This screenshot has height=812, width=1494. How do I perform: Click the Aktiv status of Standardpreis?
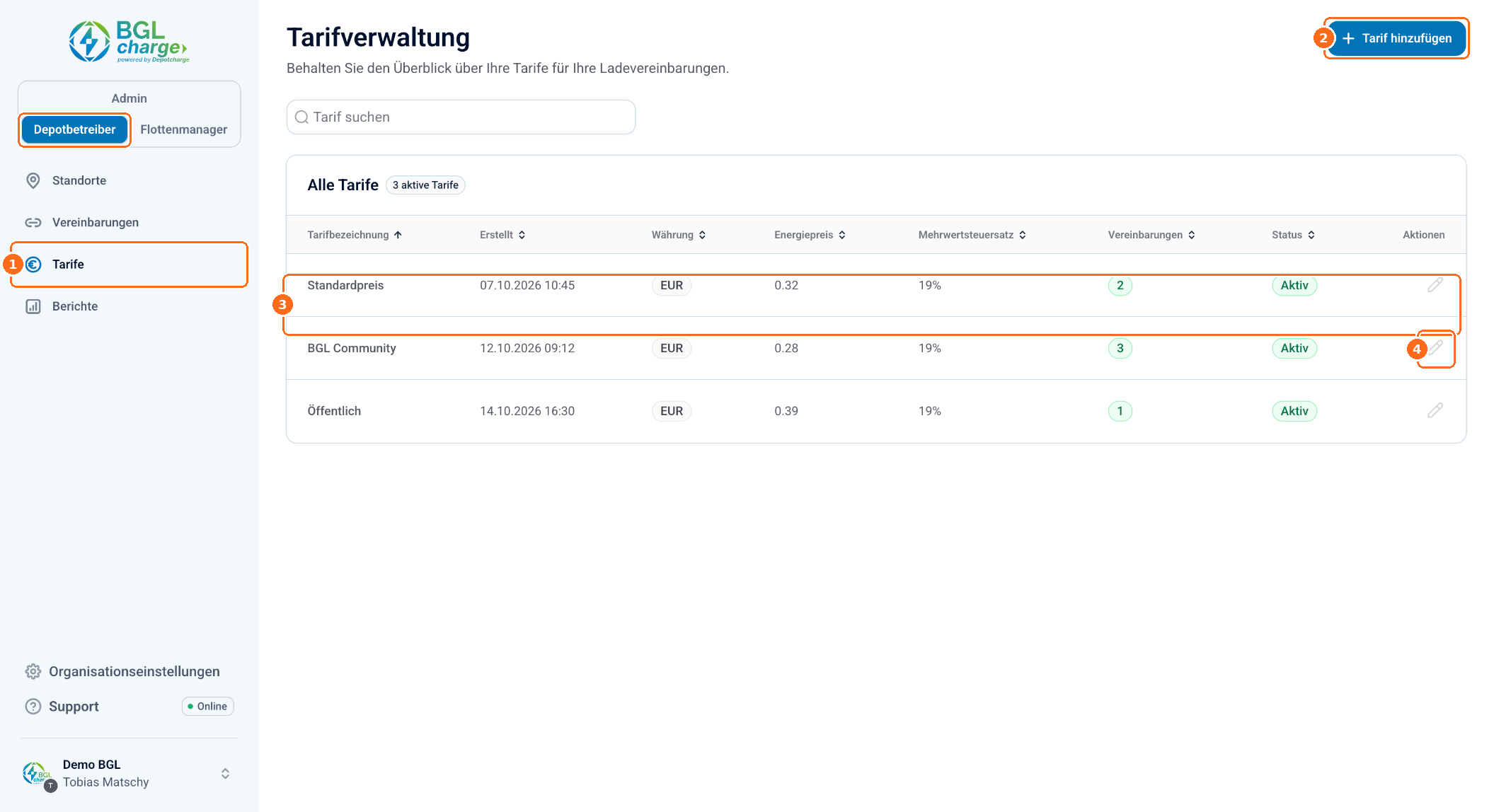(1294, 285)
